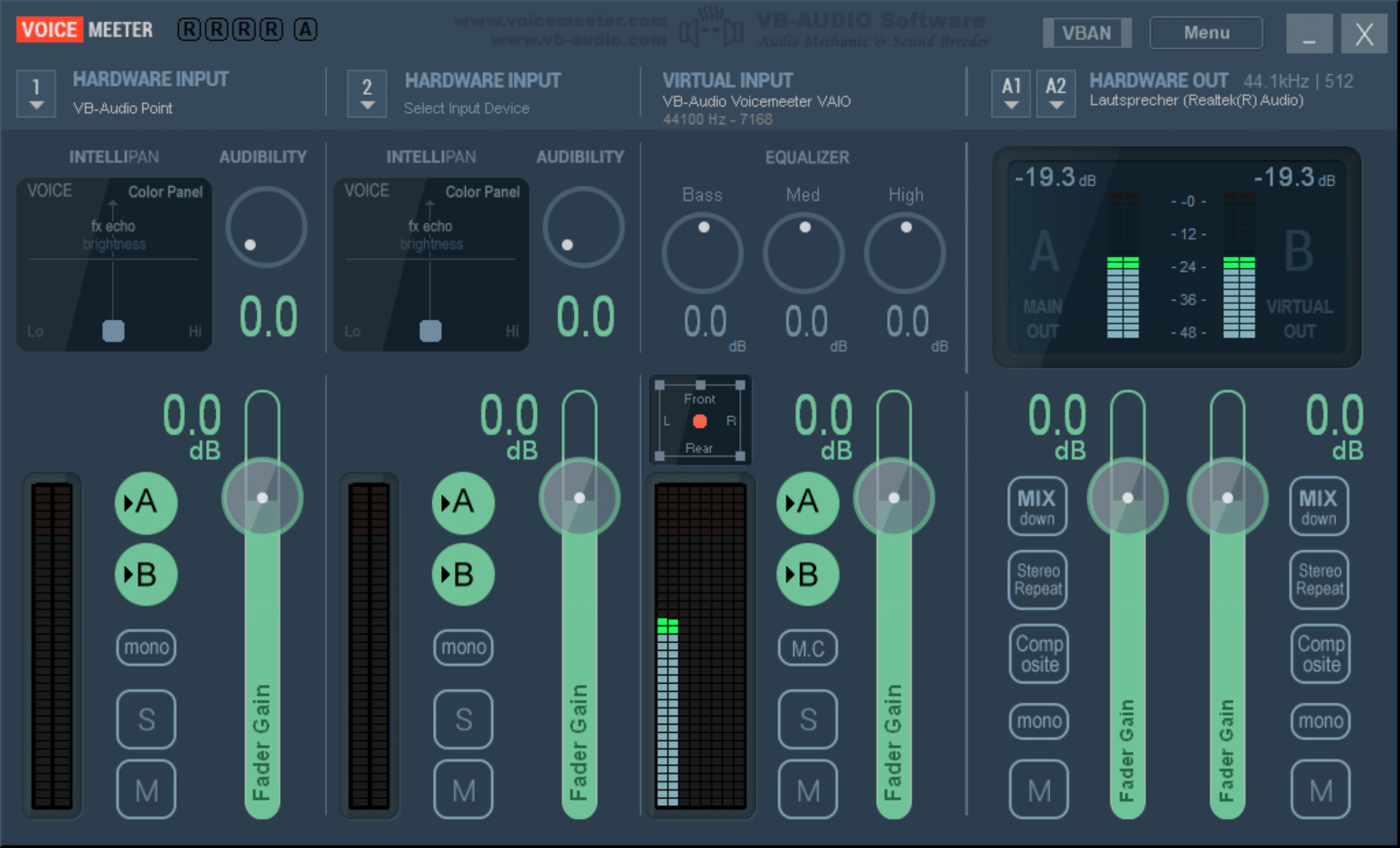Mute the virtual output B bus
Screen dimensions: 1400x848
pos(1320,790)
